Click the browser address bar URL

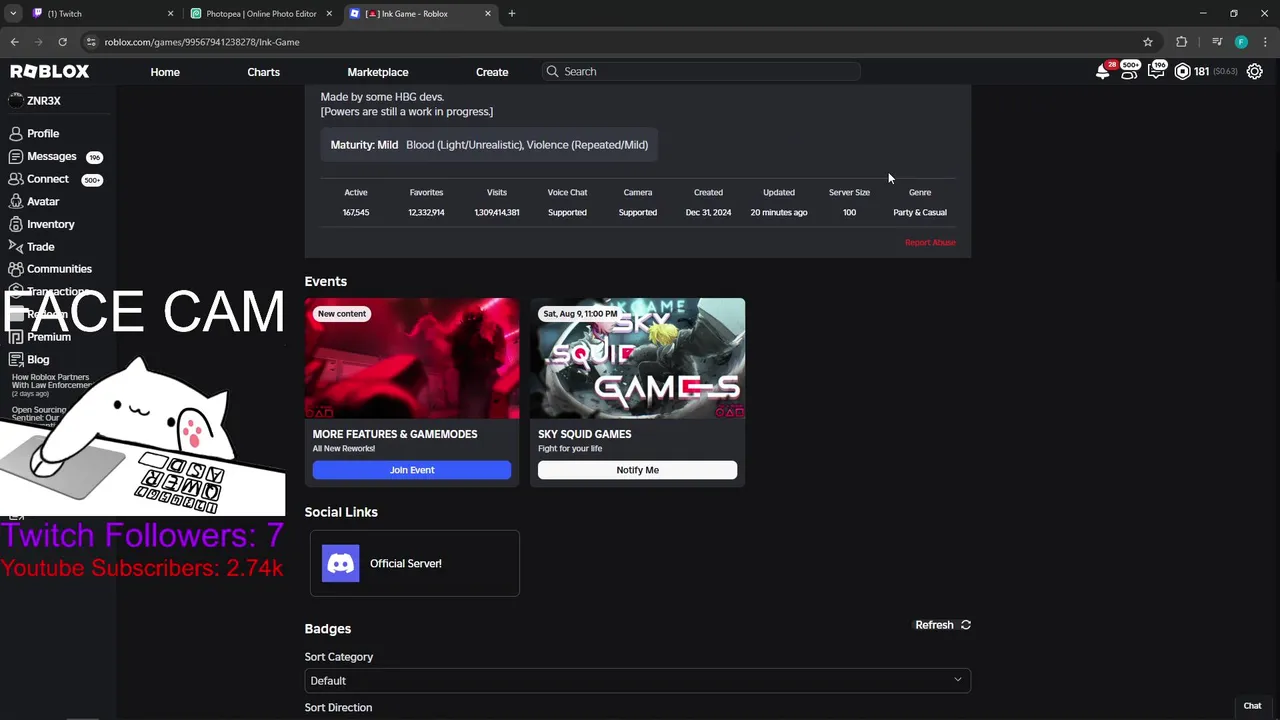(x=202, y=42)
